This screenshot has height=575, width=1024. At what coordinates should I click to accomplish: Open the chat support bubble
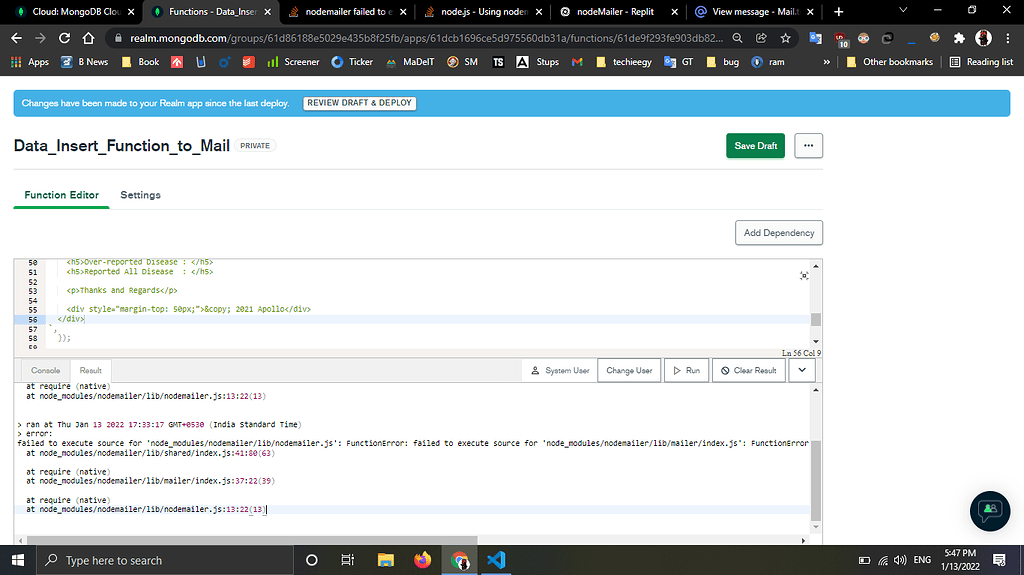990,510
